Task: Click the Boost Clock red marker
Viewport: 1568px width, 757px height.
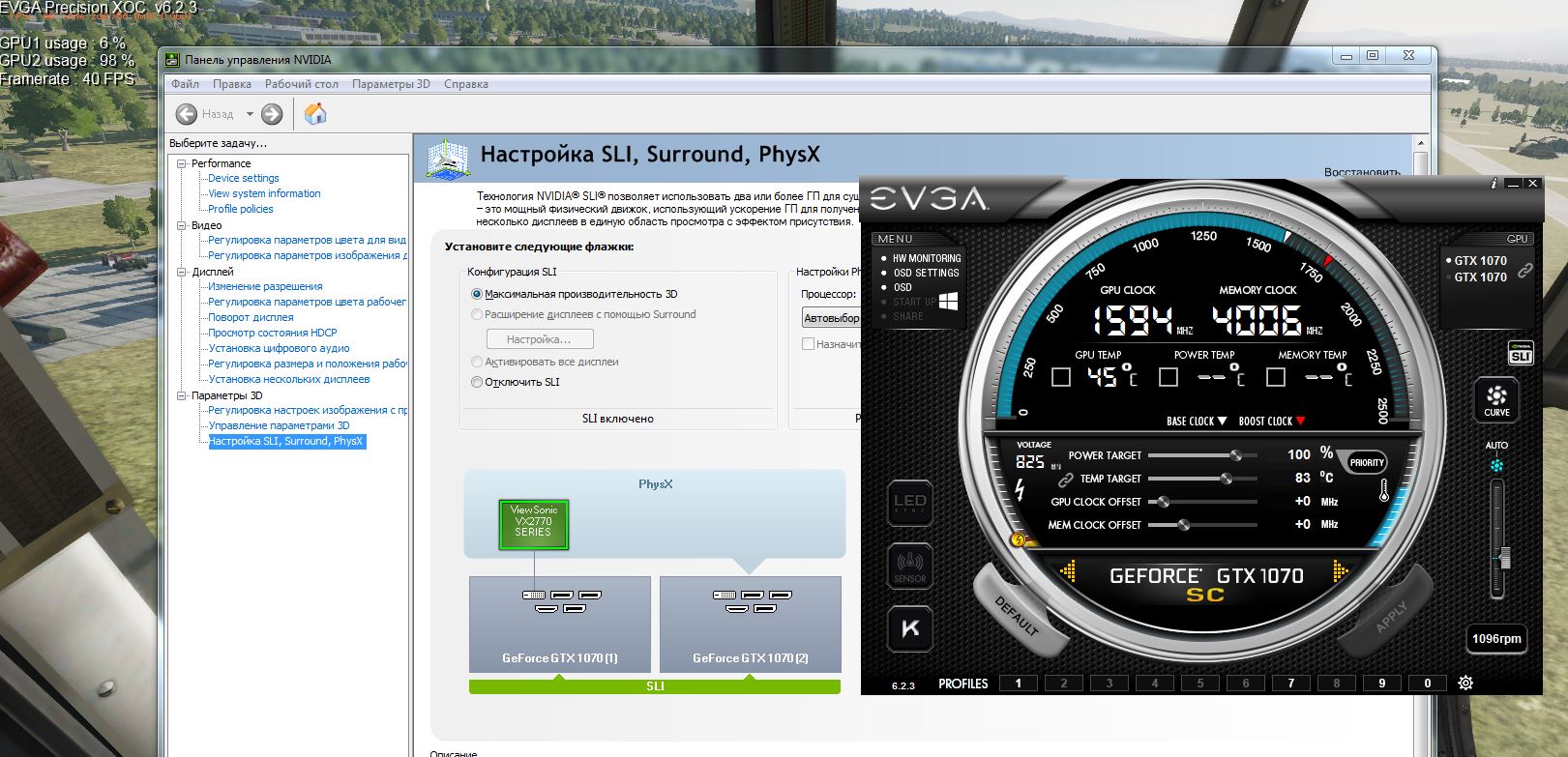Action: [x=1300, y=422]
